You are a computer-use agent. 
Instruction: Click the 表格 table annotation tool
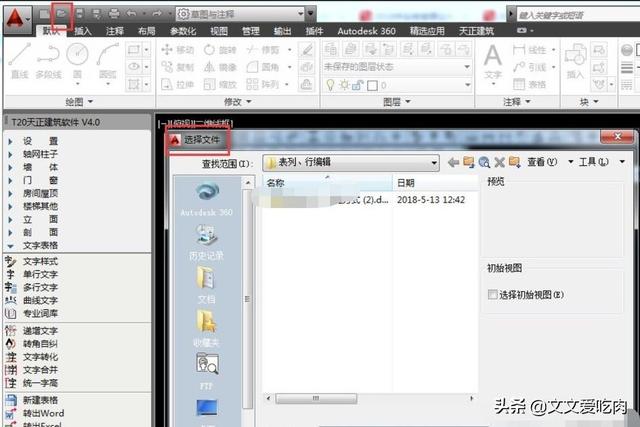click(x=529, y=84)
